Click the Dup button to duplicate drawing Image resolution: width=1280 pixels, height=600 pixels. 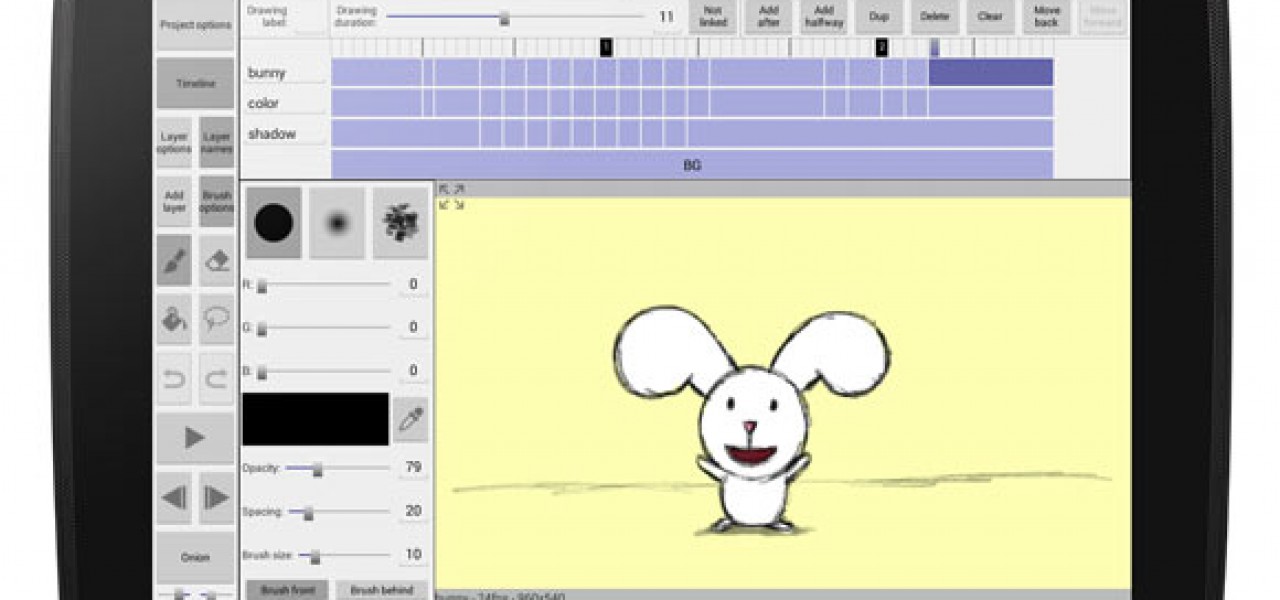pos(879,17)
